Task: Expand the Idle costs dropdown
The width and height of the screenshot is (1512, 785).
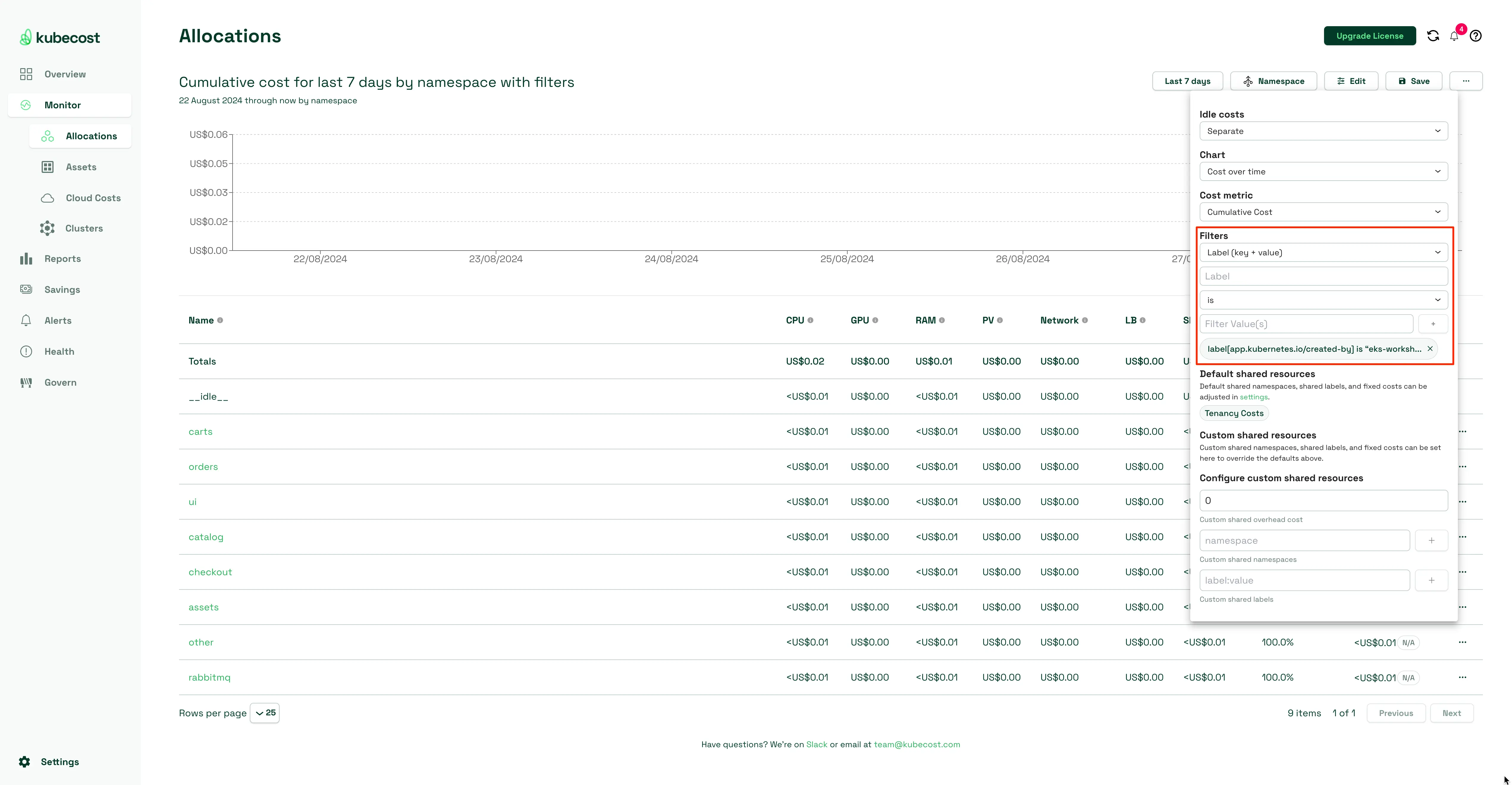Action: 1323,131
